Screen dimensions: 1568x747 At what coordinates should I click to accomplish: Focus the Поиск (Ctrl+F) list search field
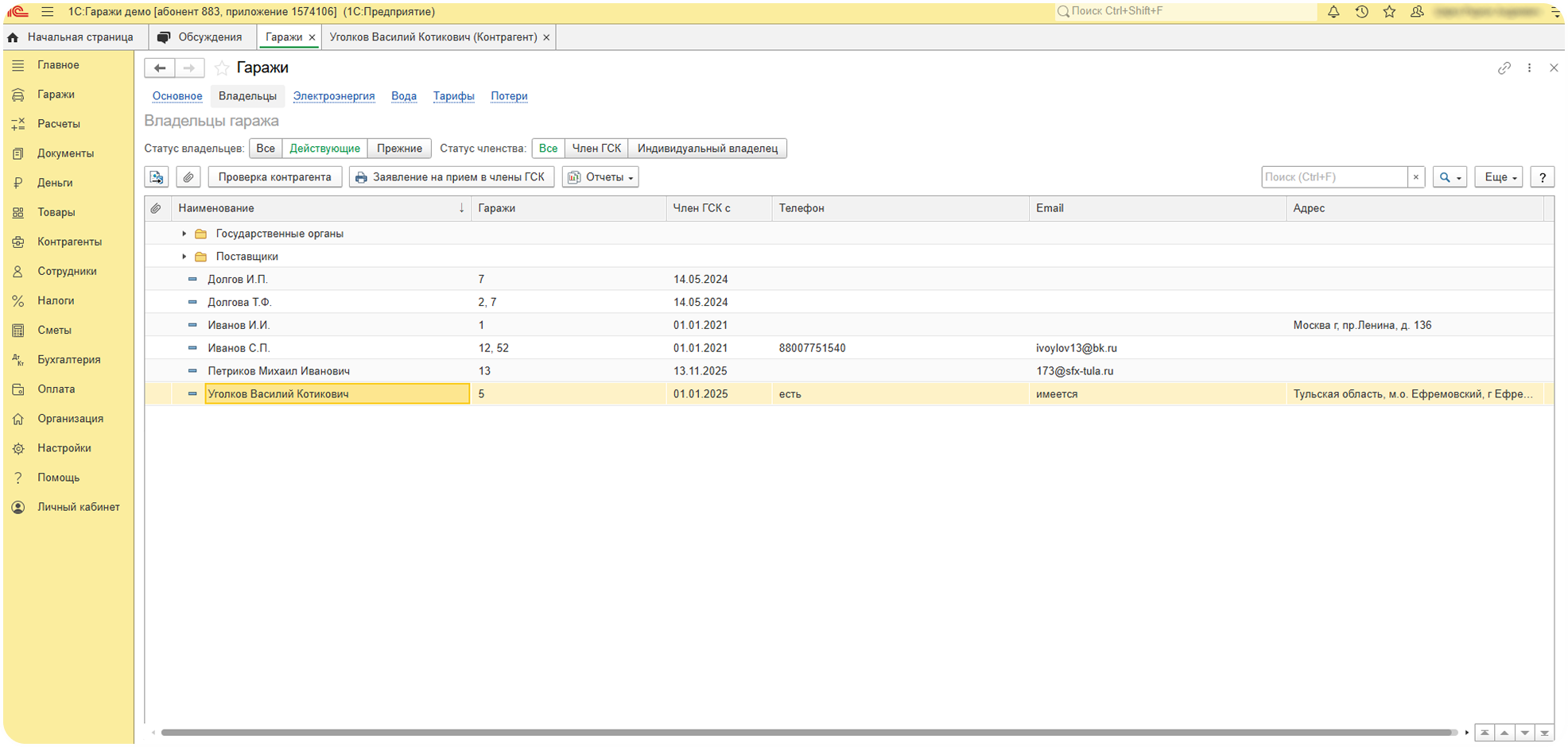[1333, 177]
